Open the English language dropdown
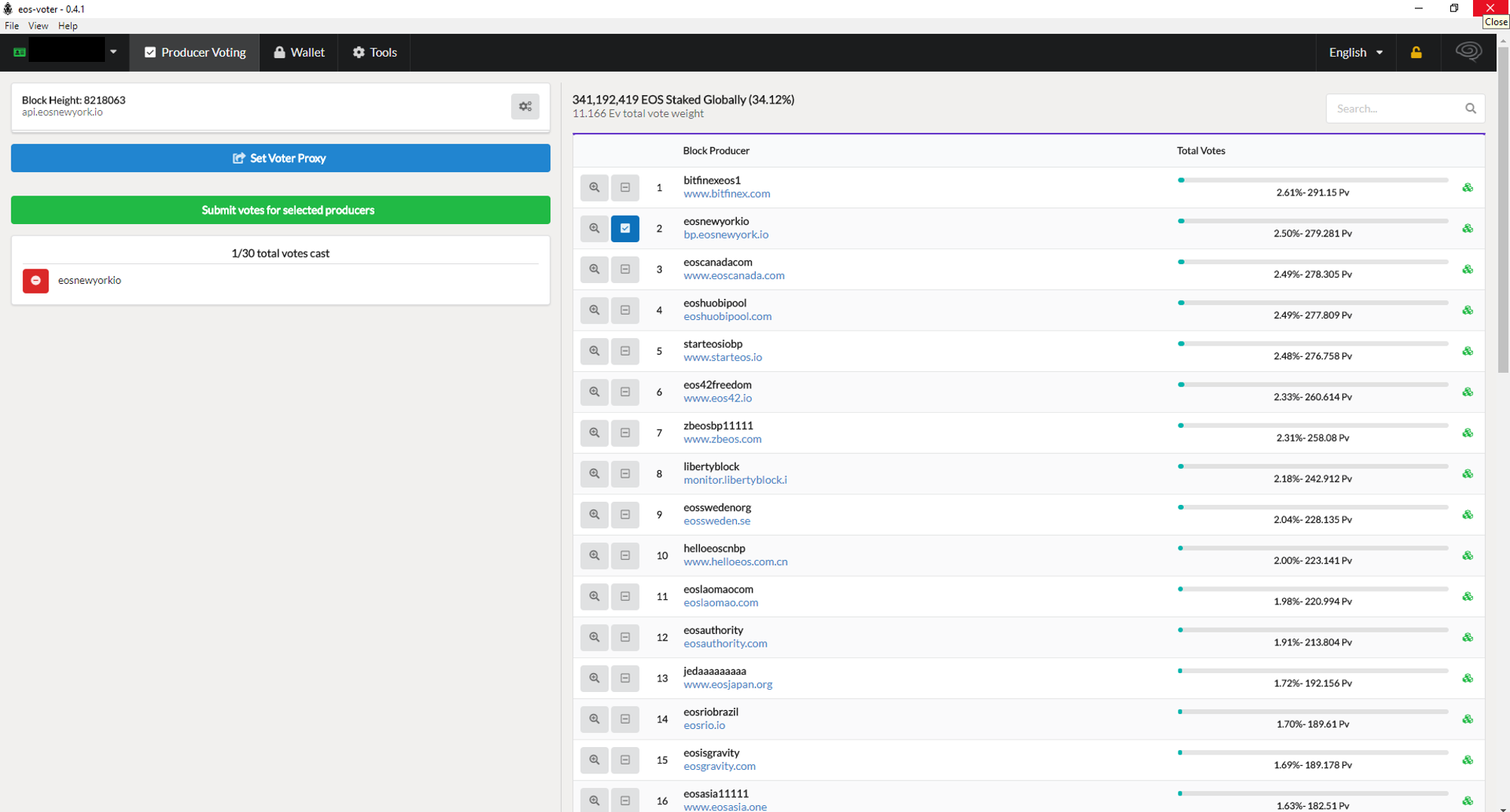Viewport: 1510px width, 812px height. [x=1356, y=52]
